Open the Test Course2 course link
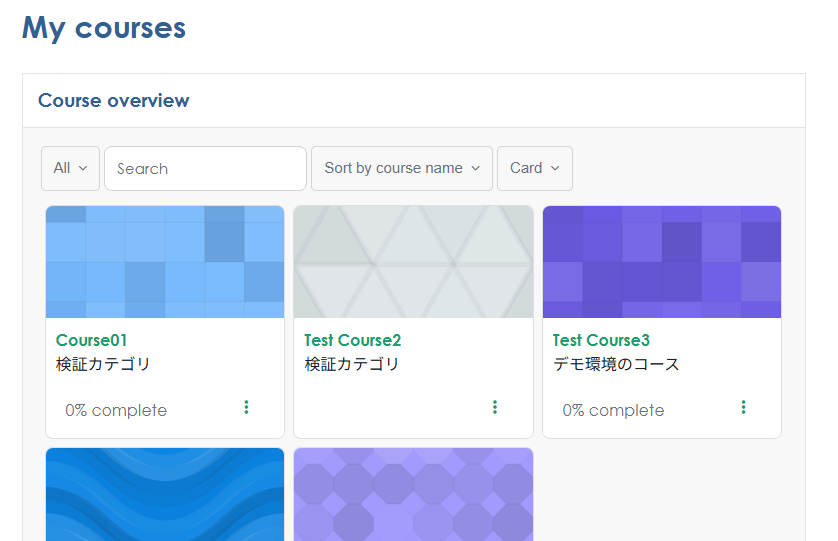The image size is (838, 541). click(353, 340)
